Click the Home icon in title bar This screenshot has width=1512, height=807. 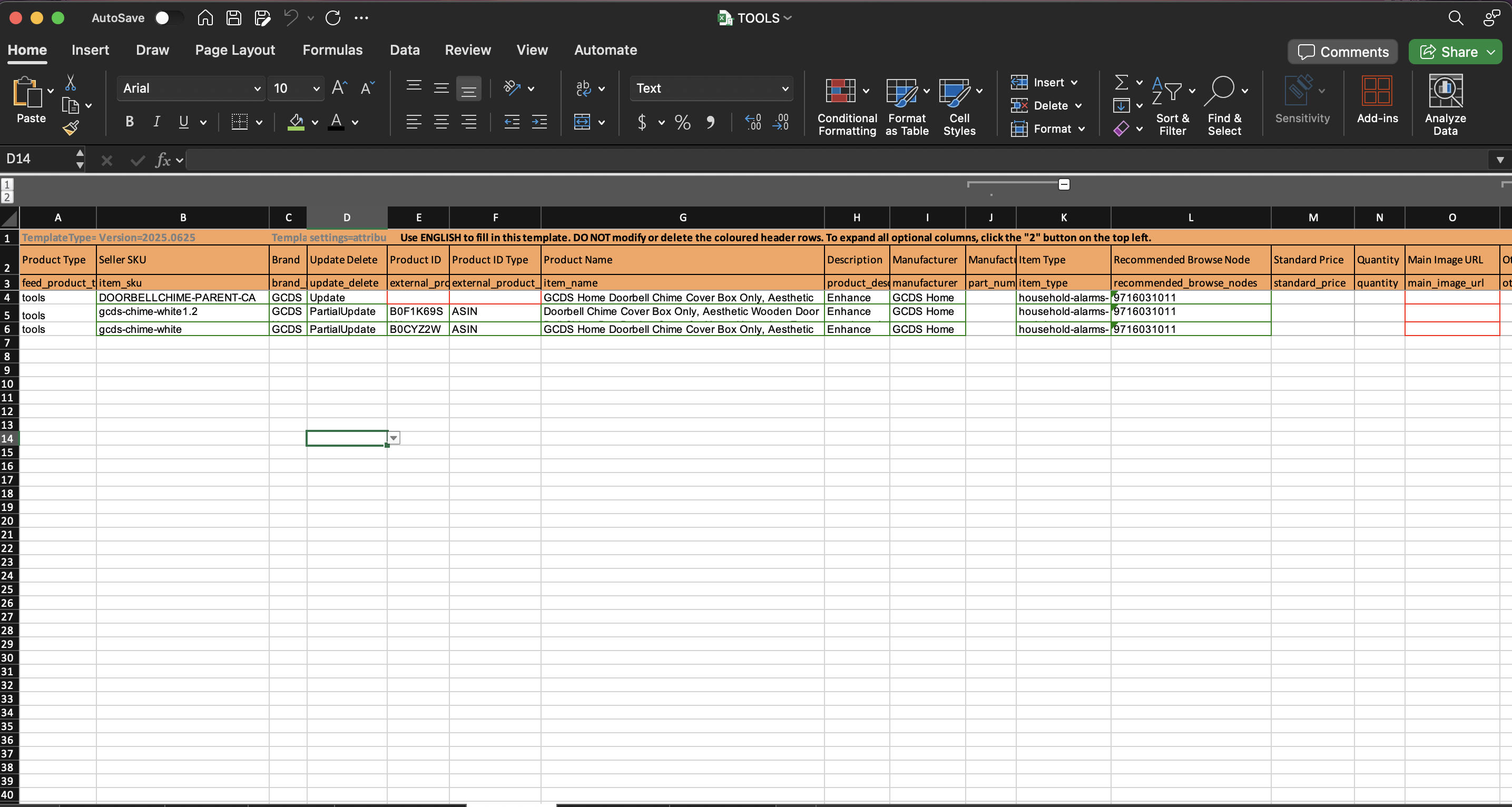pos(205,18)
